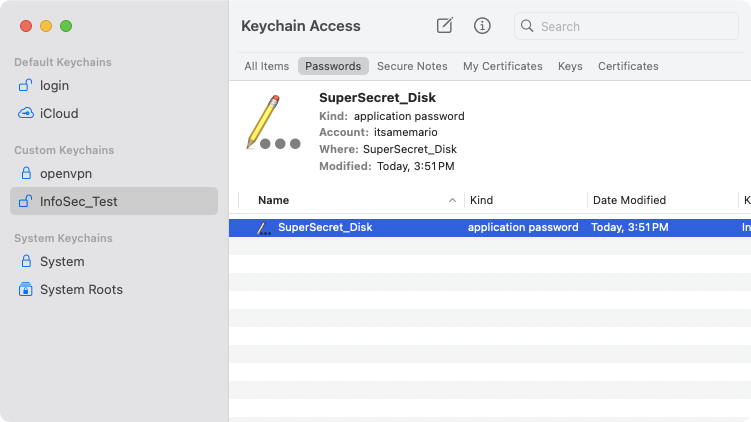This screenshot has height=422, width=751.
Task: Click the unlocked InfoSec_Test lock icon
Action: click(x=26, y=202)
